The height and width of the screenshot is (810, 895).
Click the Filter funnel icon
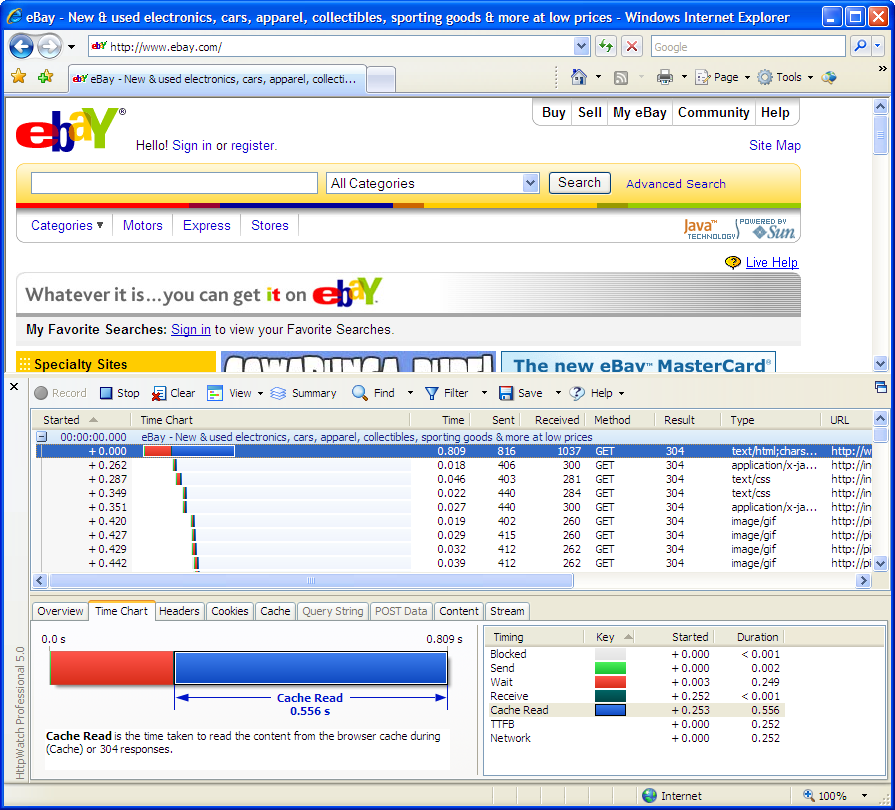click(x=432, y=393)
